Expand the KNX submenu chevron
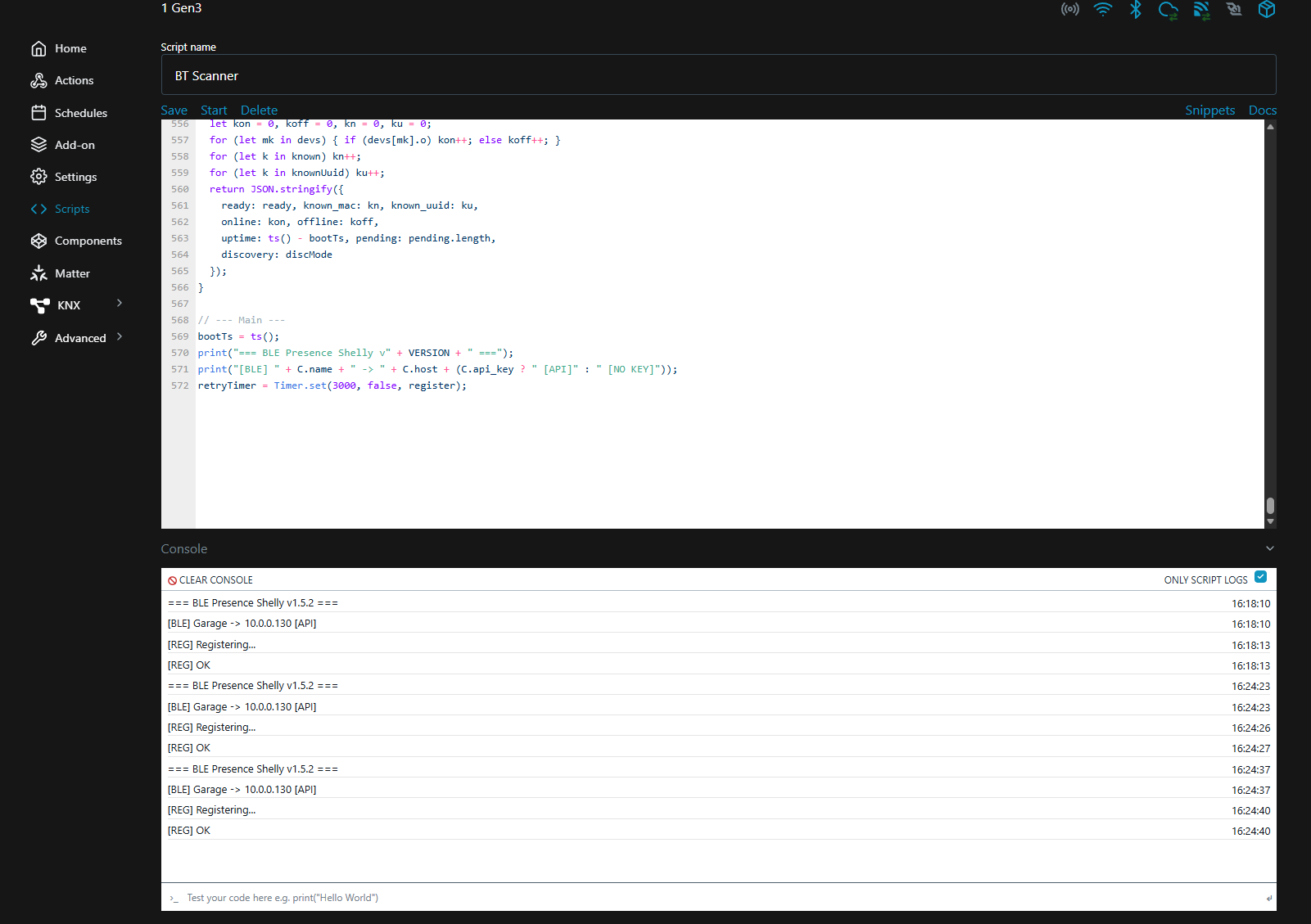Screen dimensions: 1311x924 point(120,304)
